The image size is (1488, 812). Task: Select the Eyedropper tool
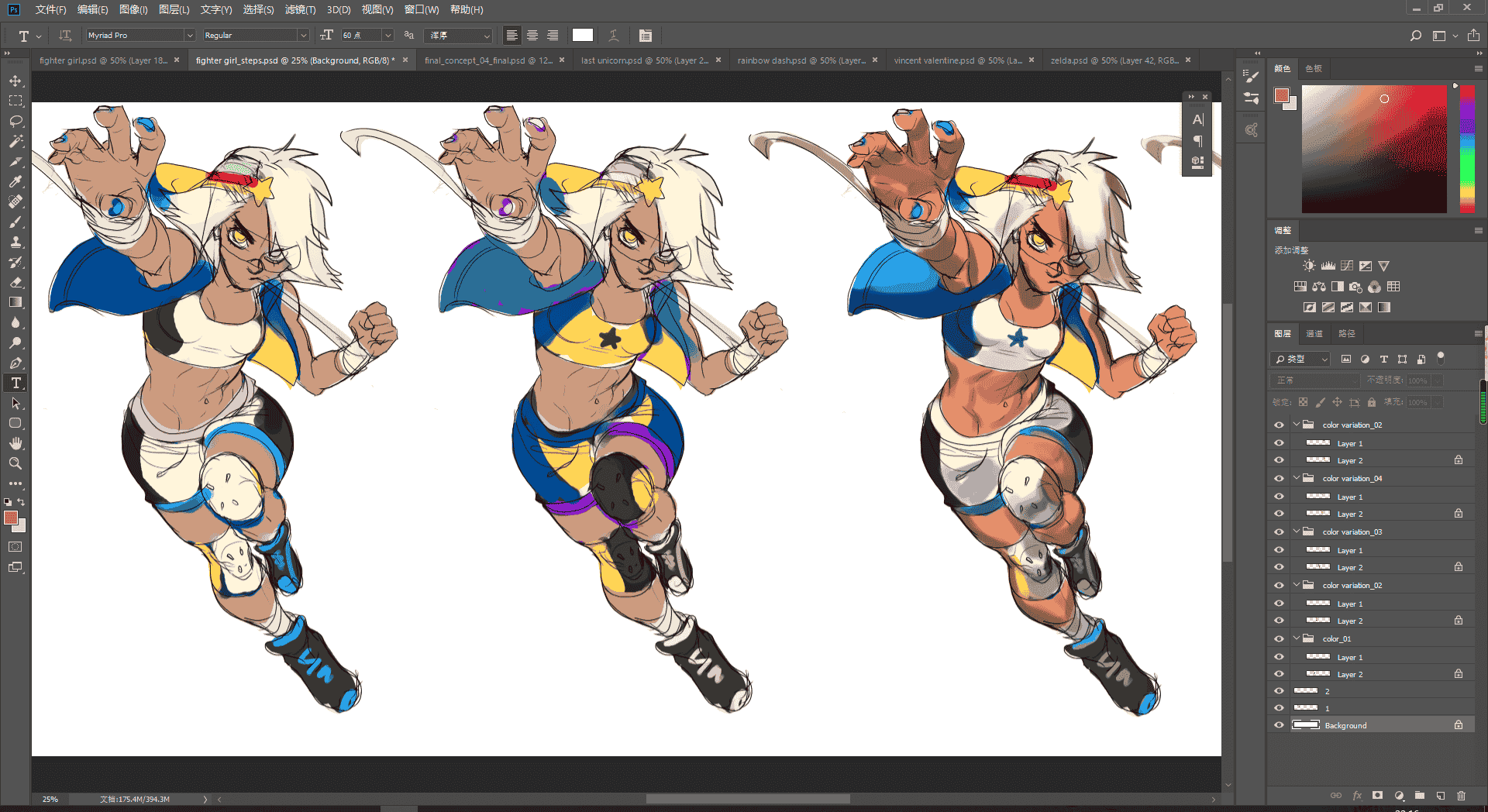point(15,182)
